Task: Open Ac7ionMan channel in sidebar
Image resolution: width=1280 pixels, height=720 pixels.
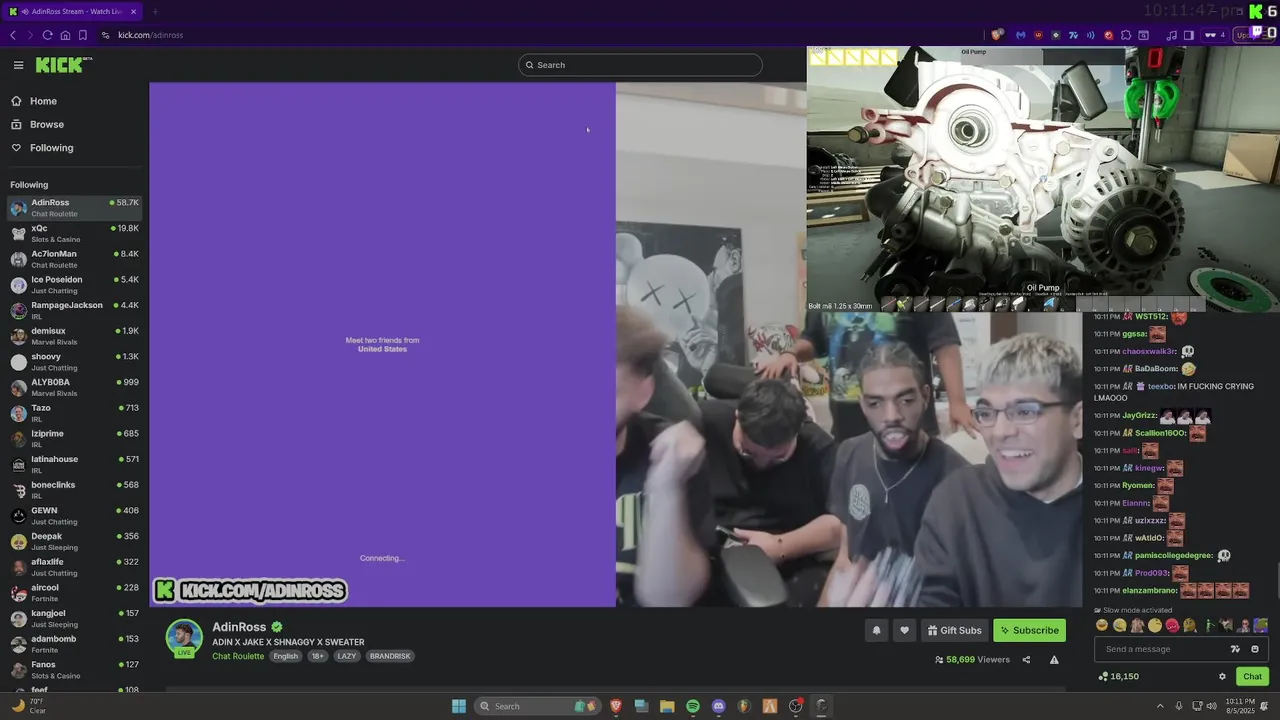Action: tap(74, 259)
